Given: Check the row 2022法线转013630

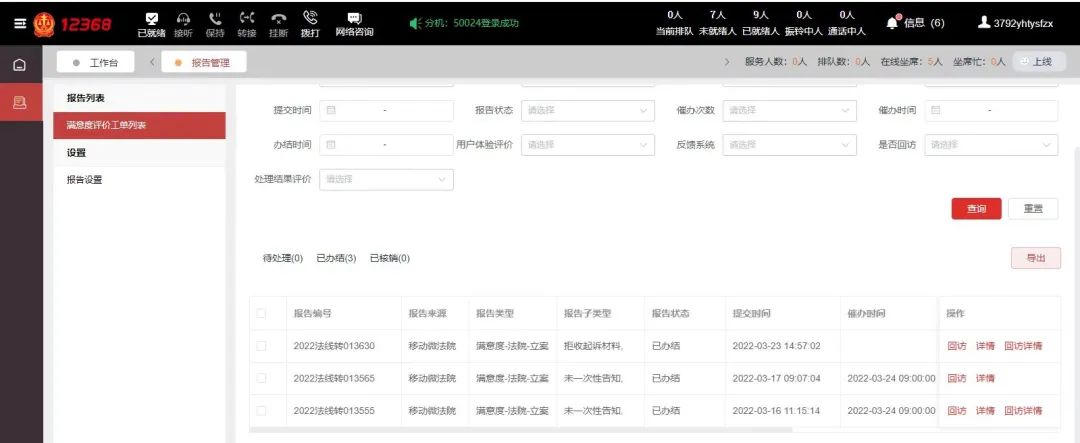Looking at the screenshot, I should [261, 346].
